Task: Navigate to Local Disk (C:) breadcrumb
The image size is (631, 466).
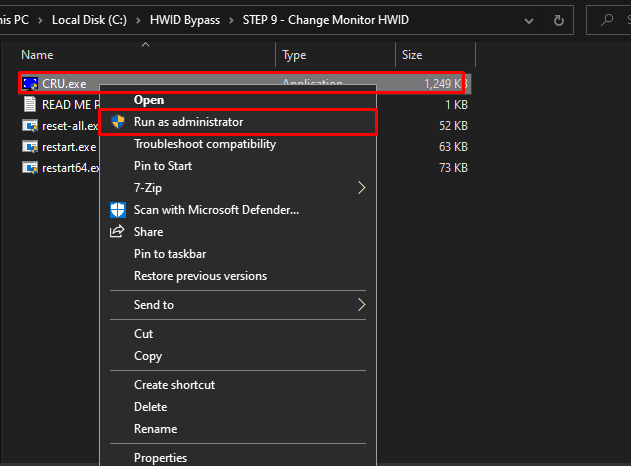Action: [x=89, y=20]
